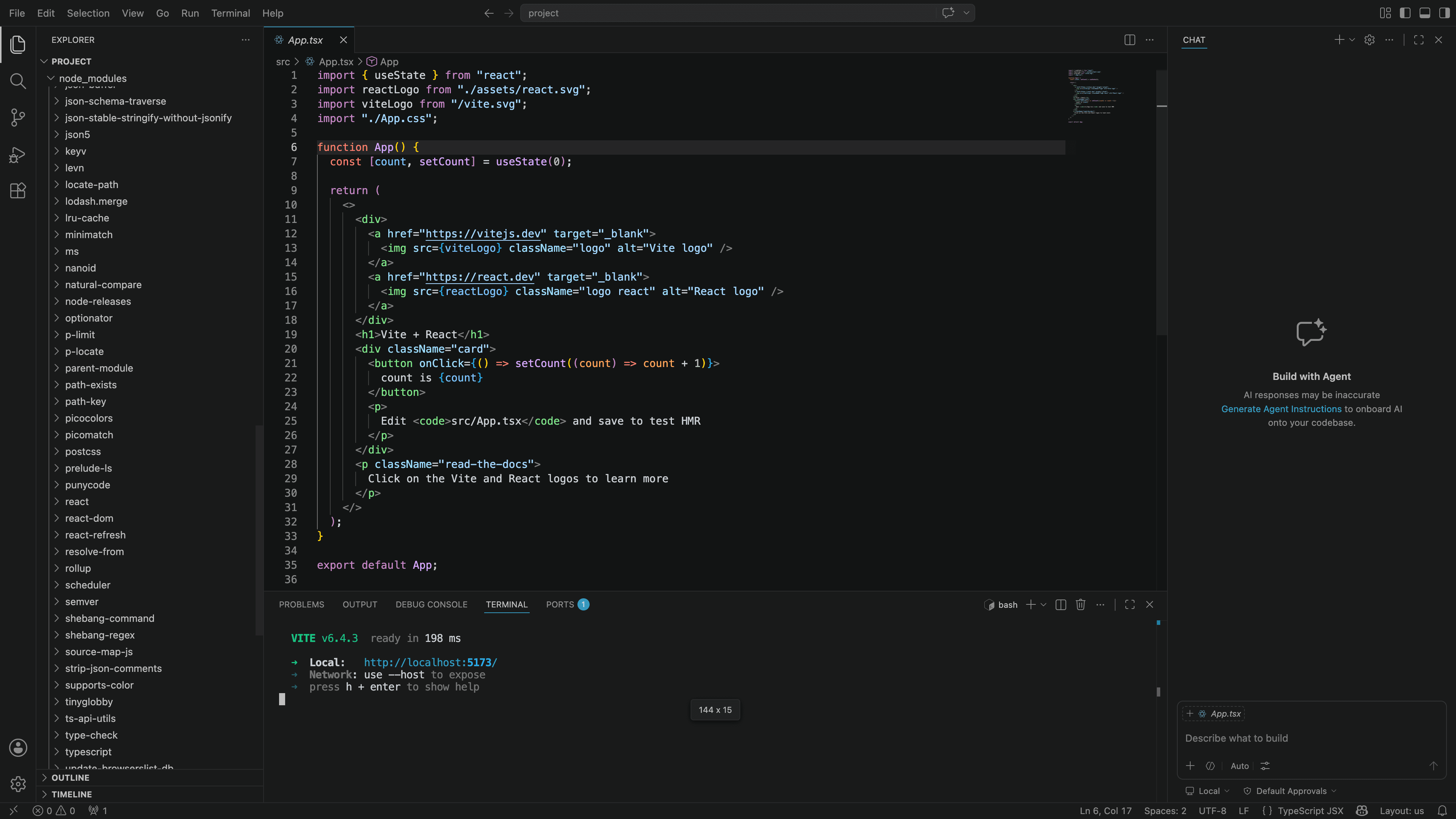Click Spaces: 2 indentation setting
1456x819 pixels.
(1165, 811)
